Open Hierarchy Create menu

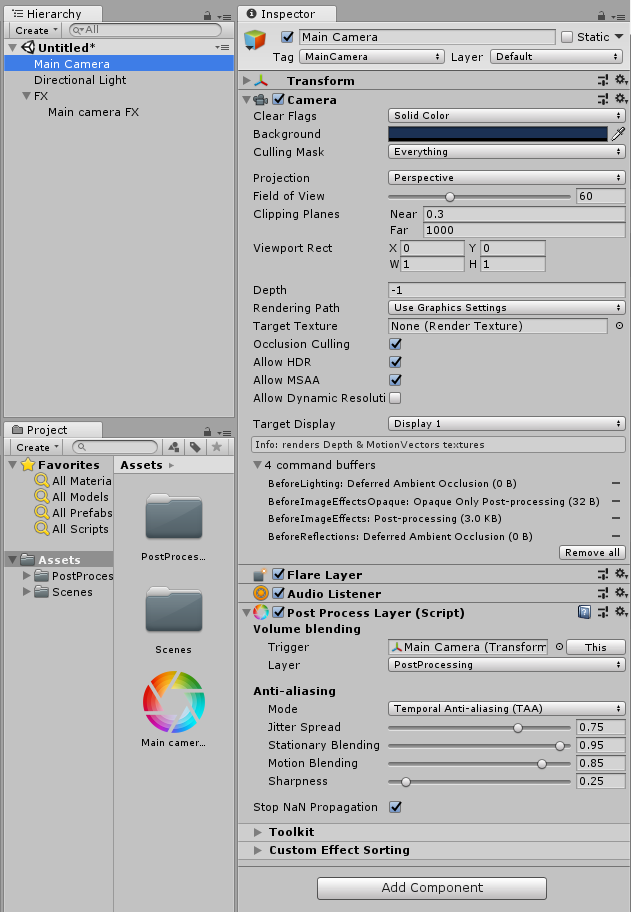pyautogui.click(x=36, y=30)
